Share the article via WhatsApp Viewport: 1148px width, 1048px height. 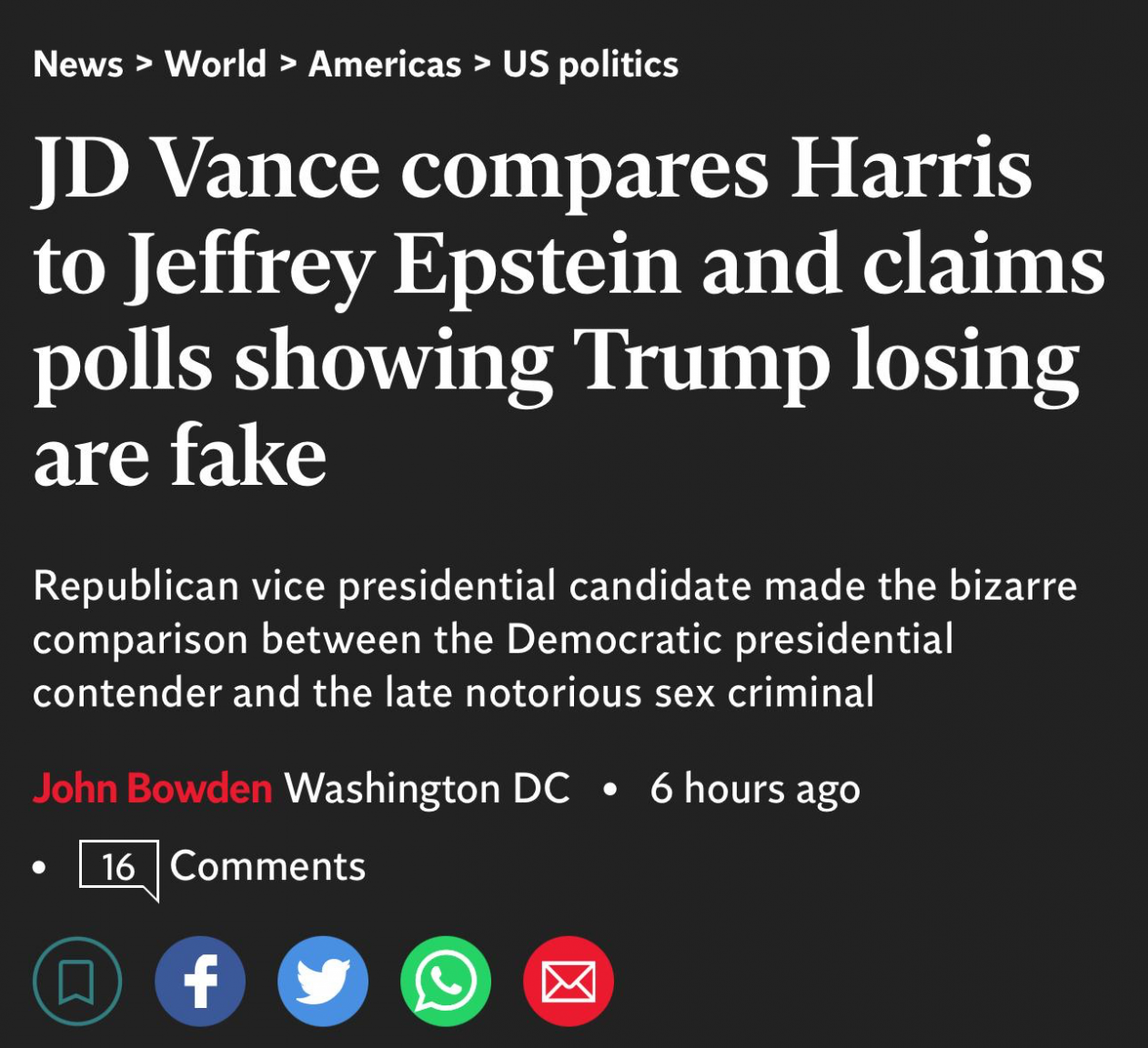446,982
